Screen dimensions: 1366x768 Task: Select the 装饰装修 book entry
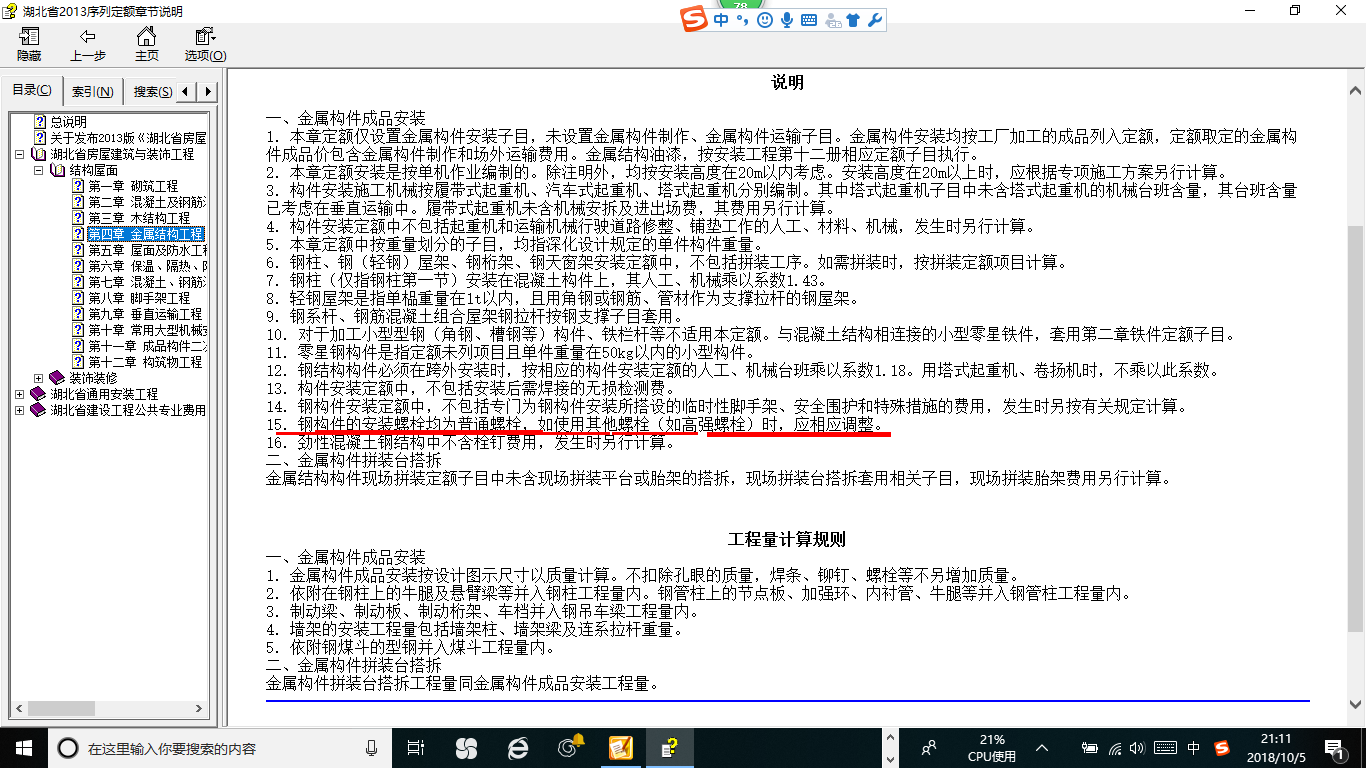click(93, 378)
